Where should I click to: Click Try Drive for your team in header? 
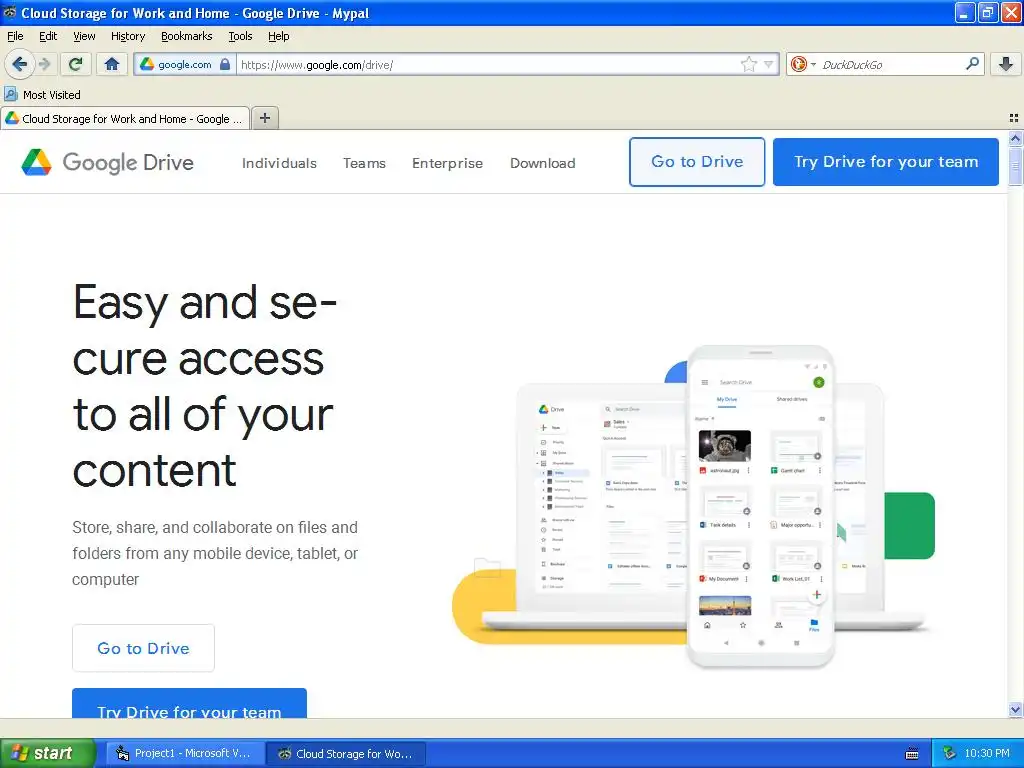tap(886, 162)
